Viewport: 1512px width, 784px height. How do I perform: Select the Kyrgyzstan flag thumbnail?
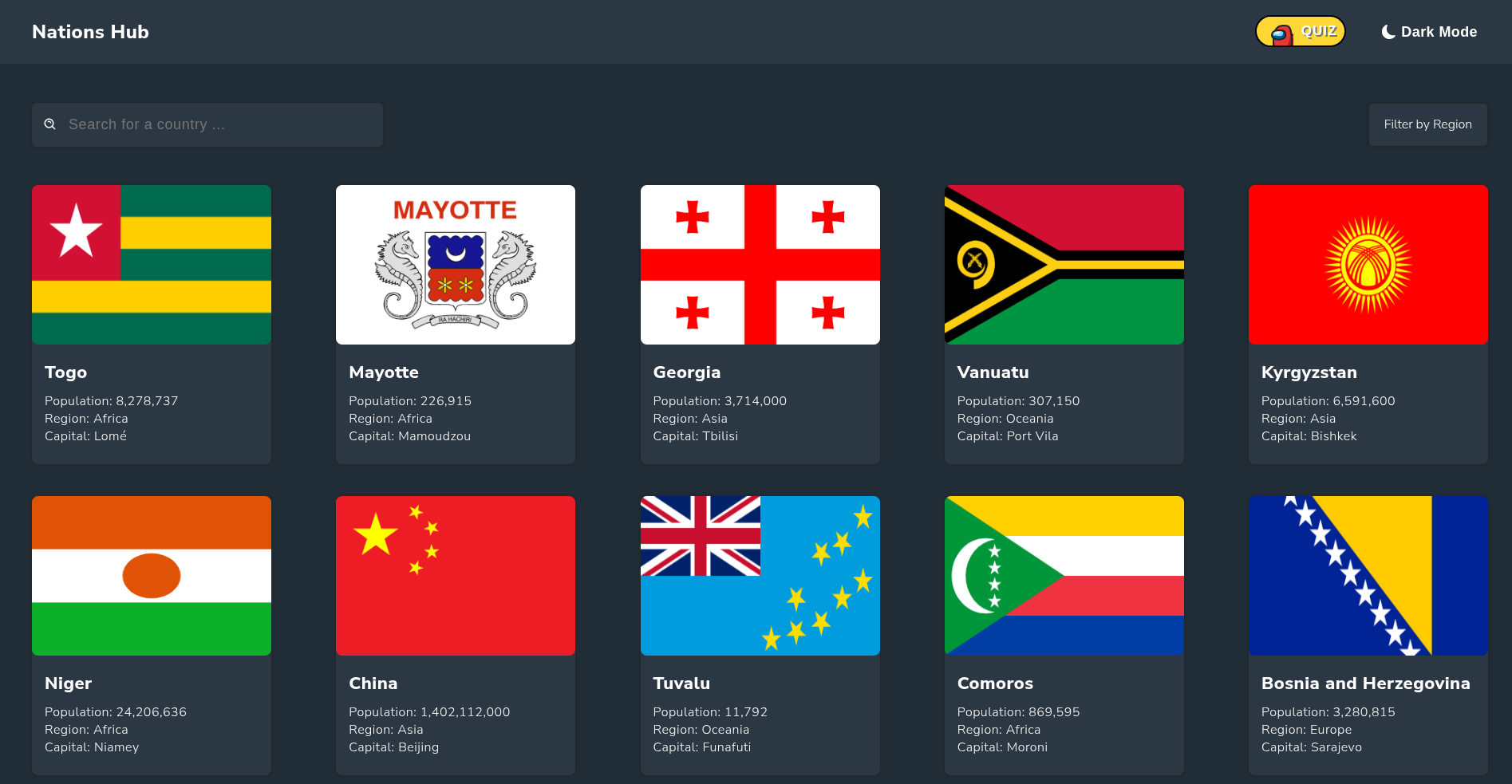(1368, 264)
